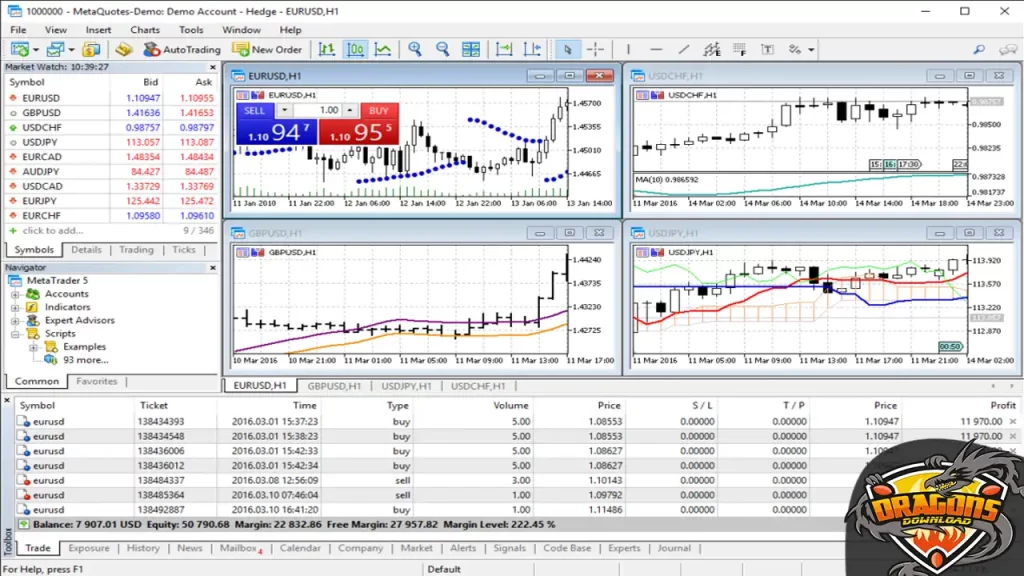Collapse the Scripts tree node
Screen dimensions: 1024x576
click(16, 334)
